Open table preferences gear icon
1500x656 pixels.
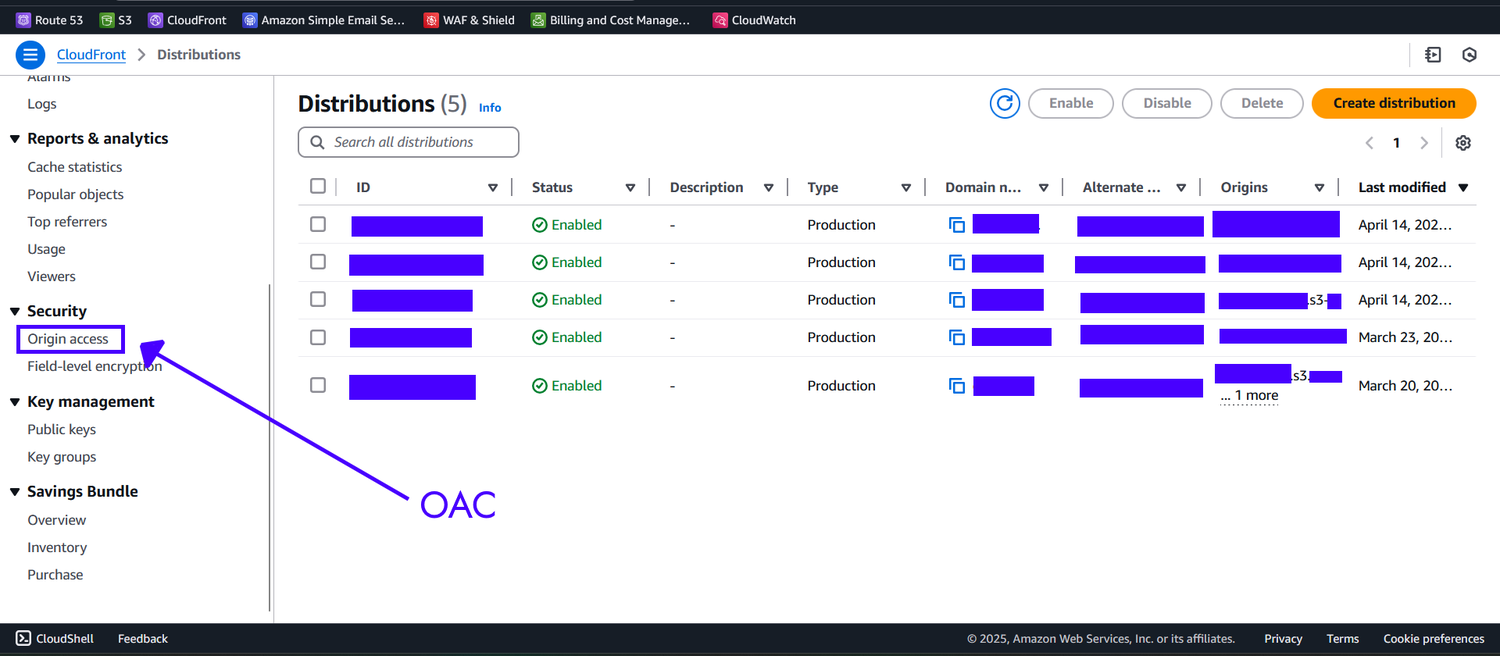1463,143
